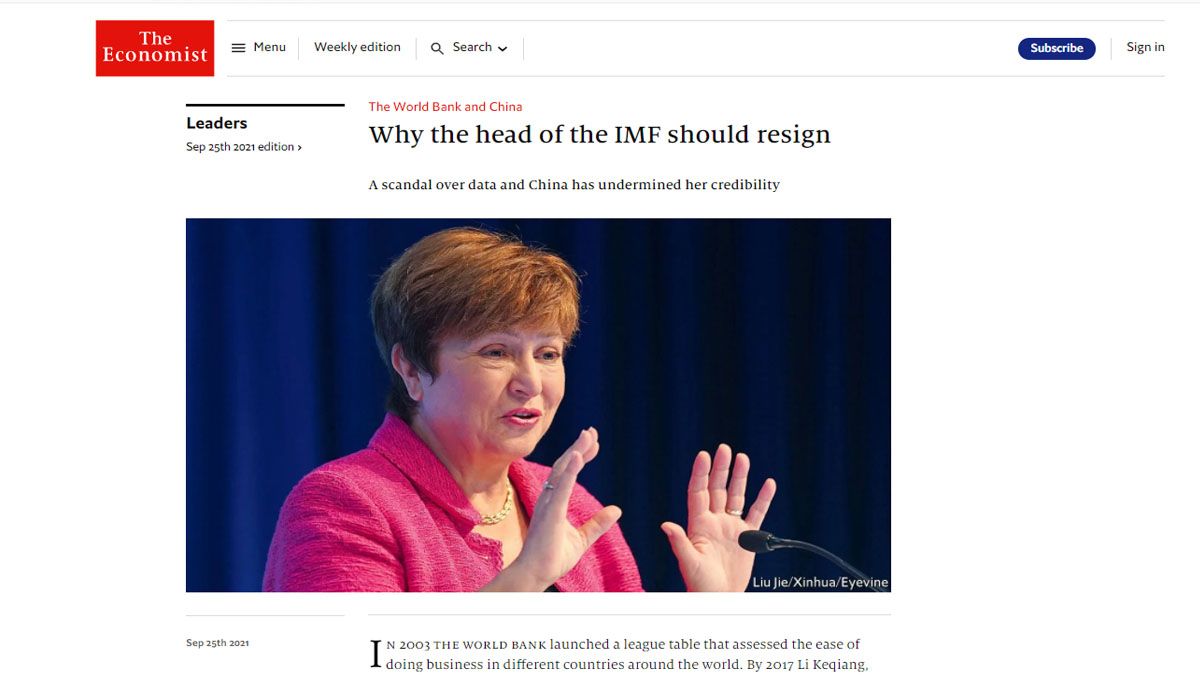Open the Weekly edition page

click(x=357, y=47)
